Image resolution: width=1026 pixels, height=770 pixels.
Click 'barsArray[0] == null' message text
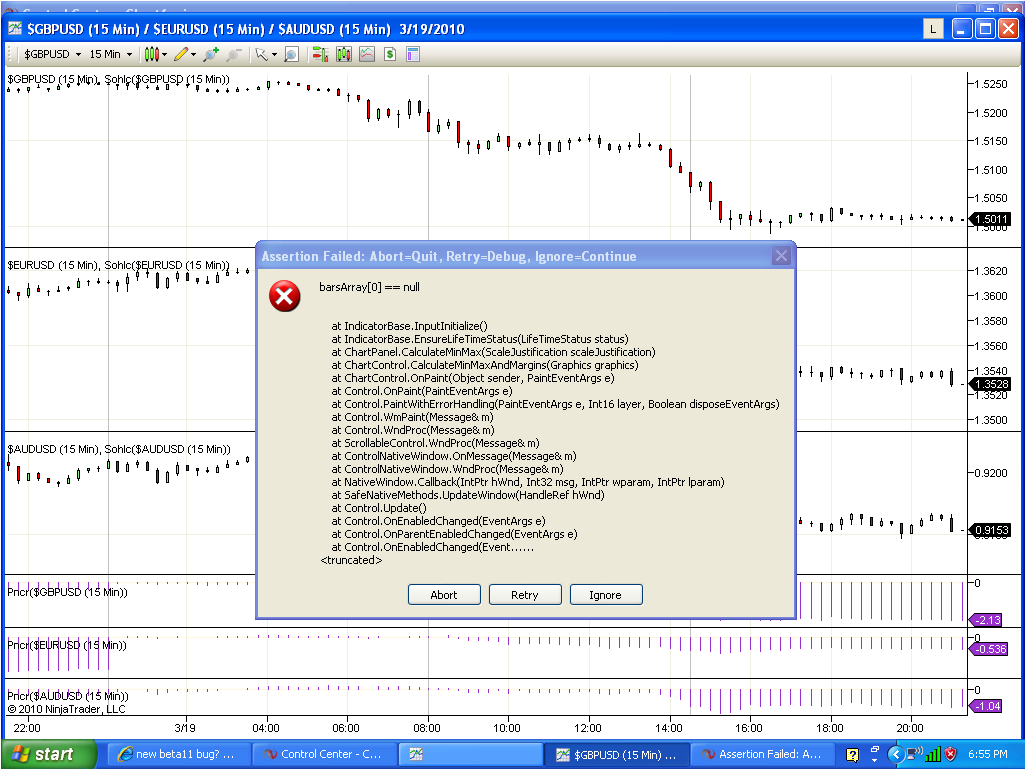click(370, 287)
